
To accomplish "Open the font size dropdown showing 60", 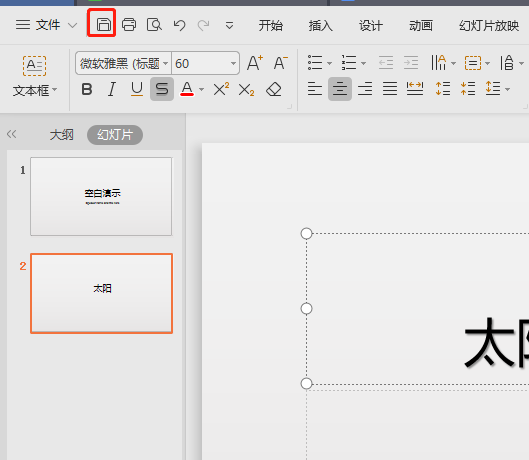I will [233, 63].
